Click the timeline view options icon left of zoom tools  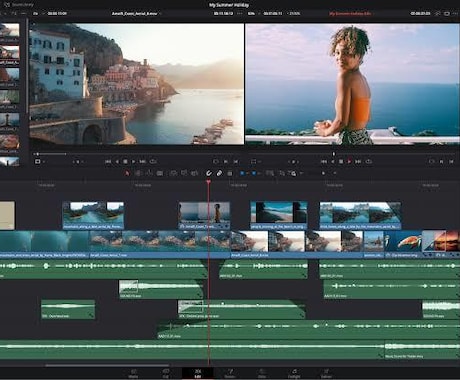point(270,173)
